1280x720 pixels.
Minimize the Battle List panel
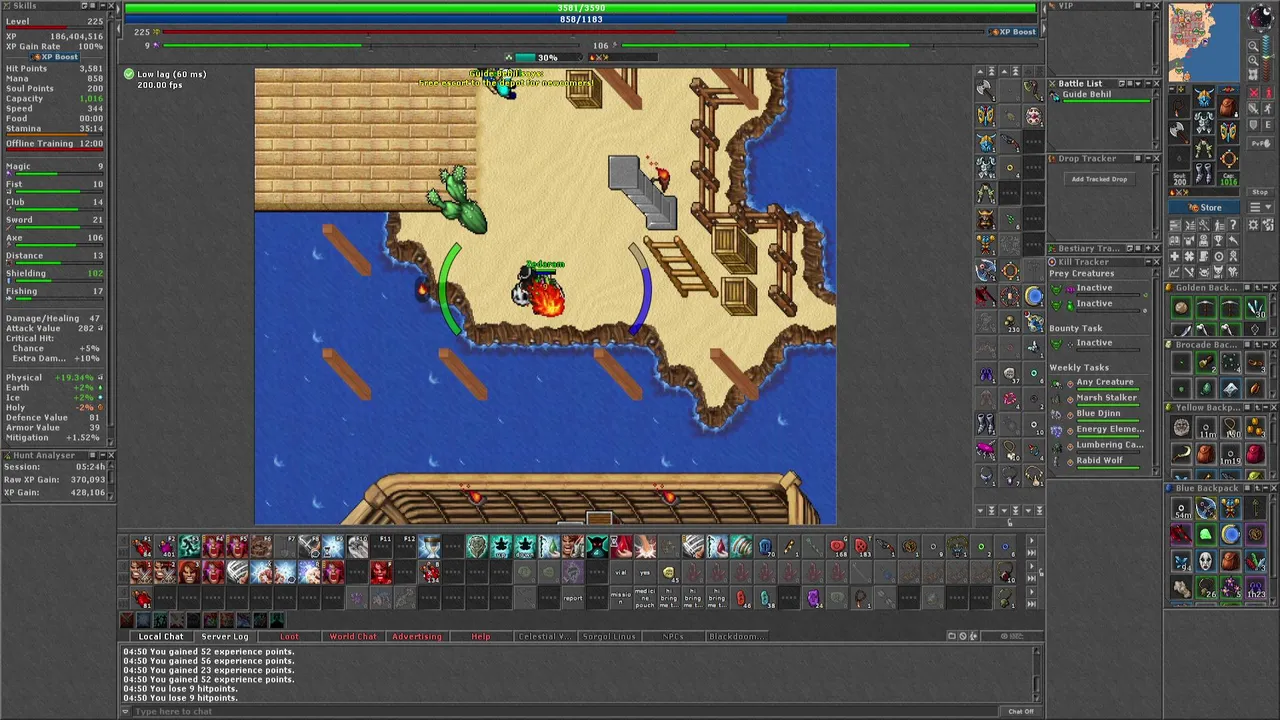click(1148, 84)
